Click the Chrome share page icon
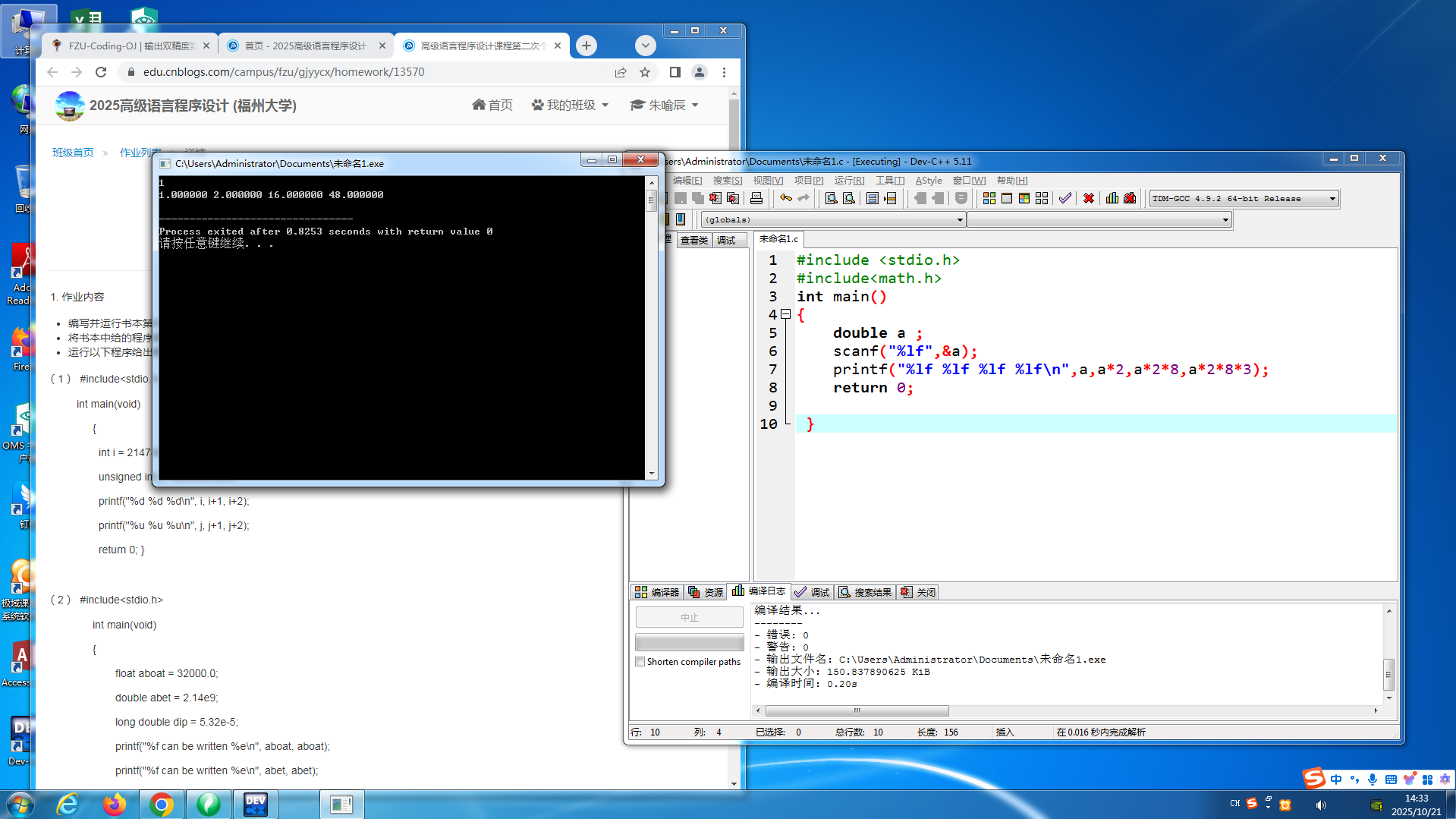 pyautogui.click(x=621, y=72)
